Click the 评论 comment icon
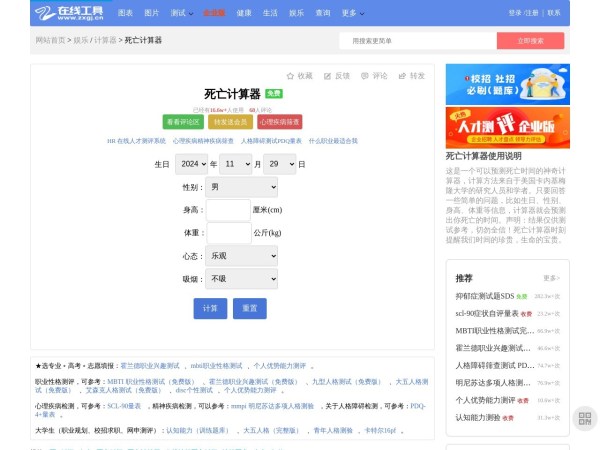This screenshot has height=450, width=600. (x=365, y=76)
